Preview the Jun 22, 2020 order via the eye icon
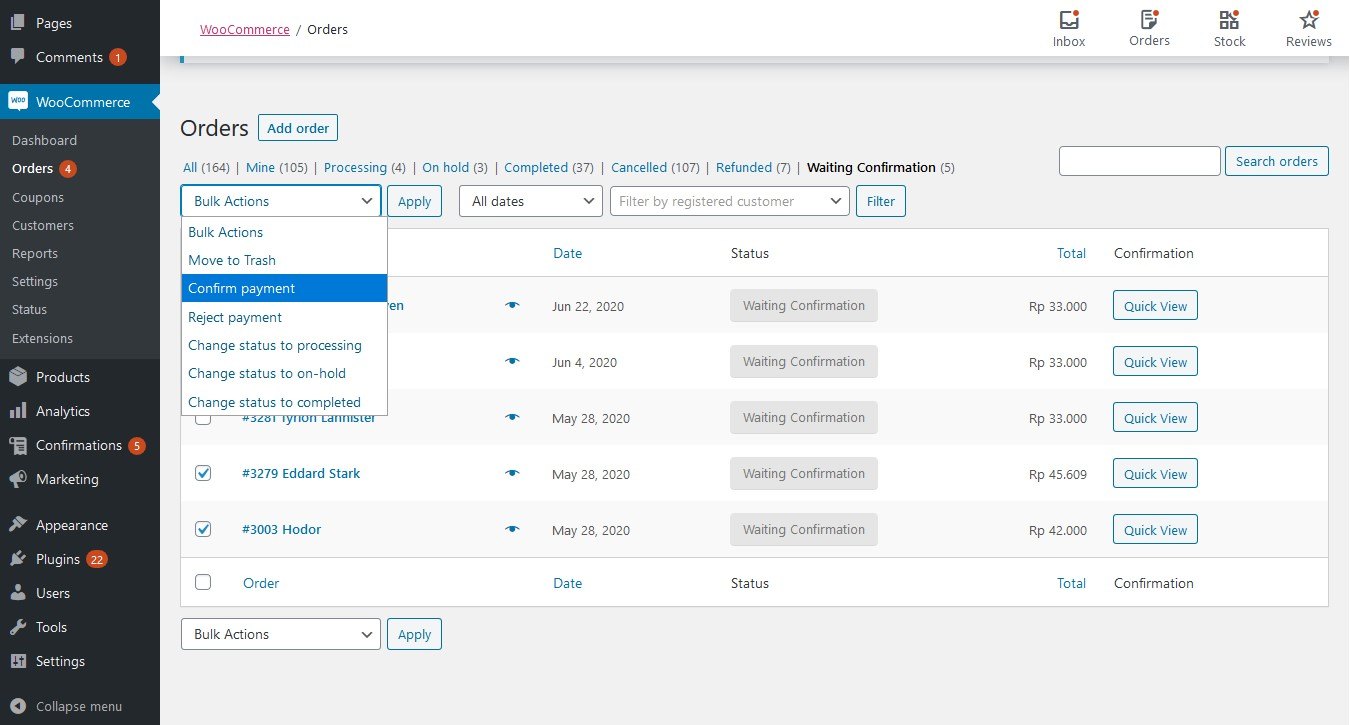1350x725 pixels. pos(513,305)
